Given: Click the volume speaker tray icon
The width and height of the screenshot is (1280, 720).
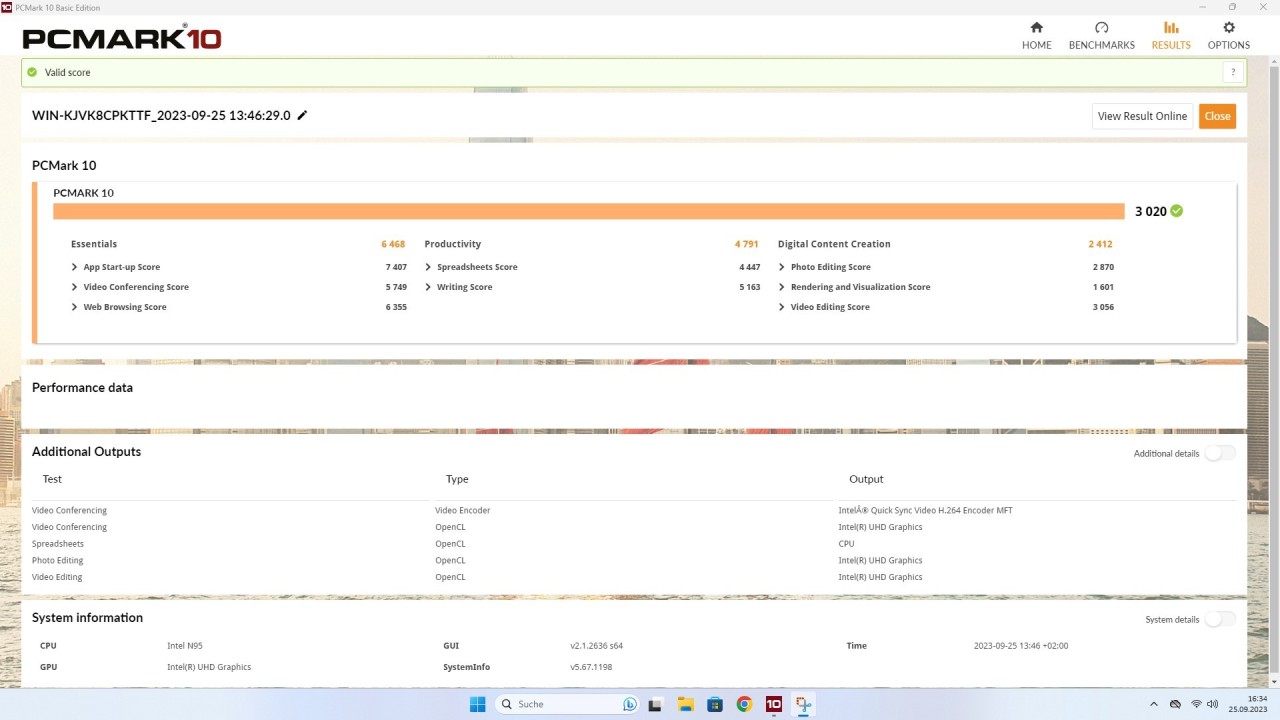Looking at the screenshot, I should (1212, 704).
